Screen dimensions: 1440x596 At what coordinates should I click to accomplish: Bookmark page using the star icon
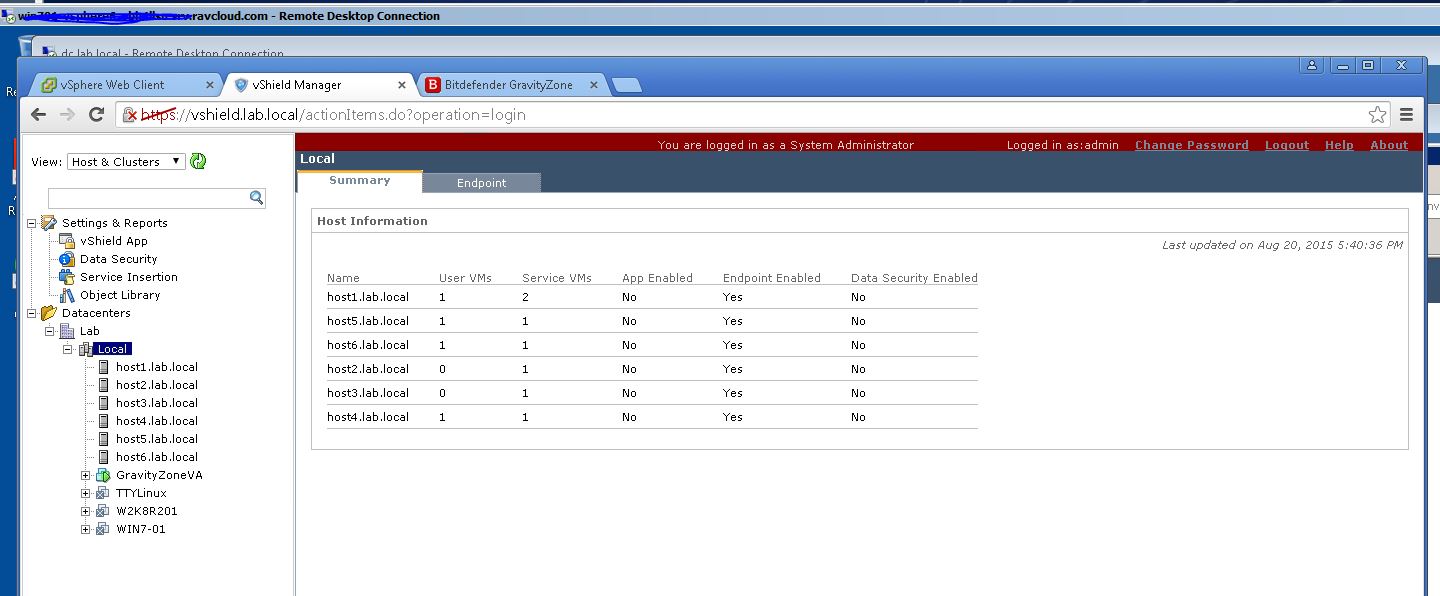click(x=1377, y=115)
